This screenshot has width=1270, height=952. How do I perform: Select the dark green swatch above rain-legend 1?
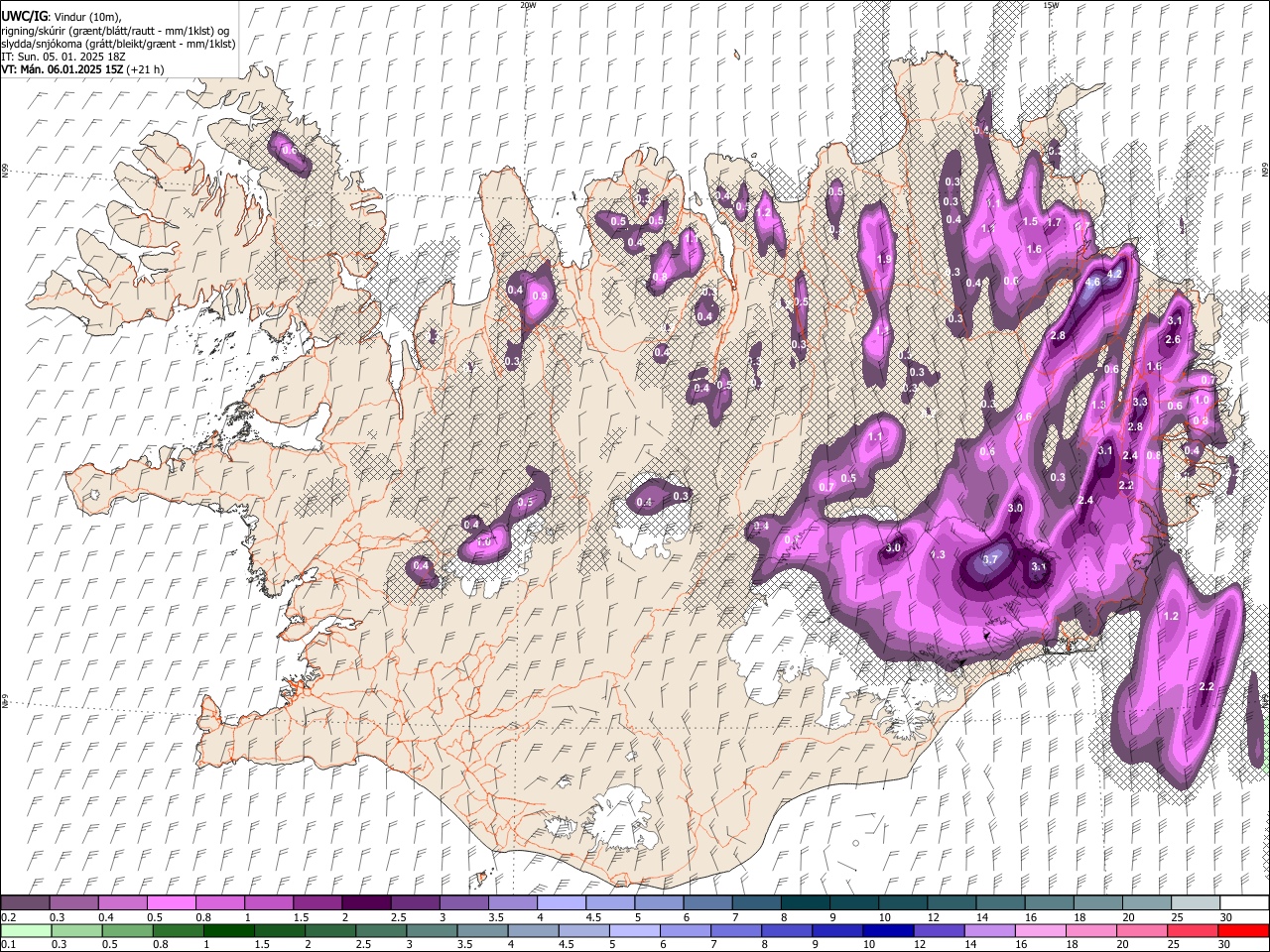[x=229, y=931]
